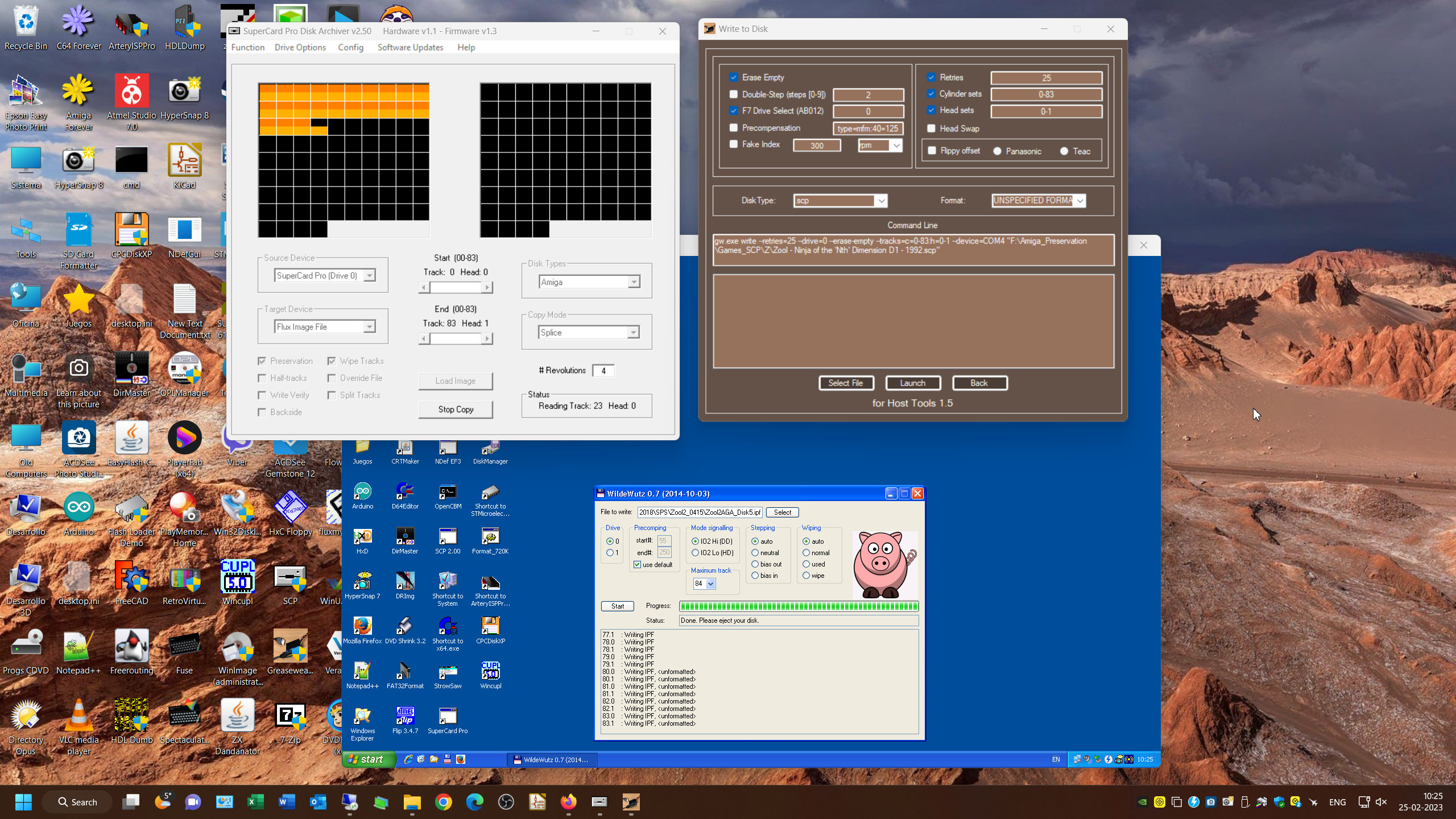Open DirMaster desktop icon
1456x819 pixels.
pos(131,374)
